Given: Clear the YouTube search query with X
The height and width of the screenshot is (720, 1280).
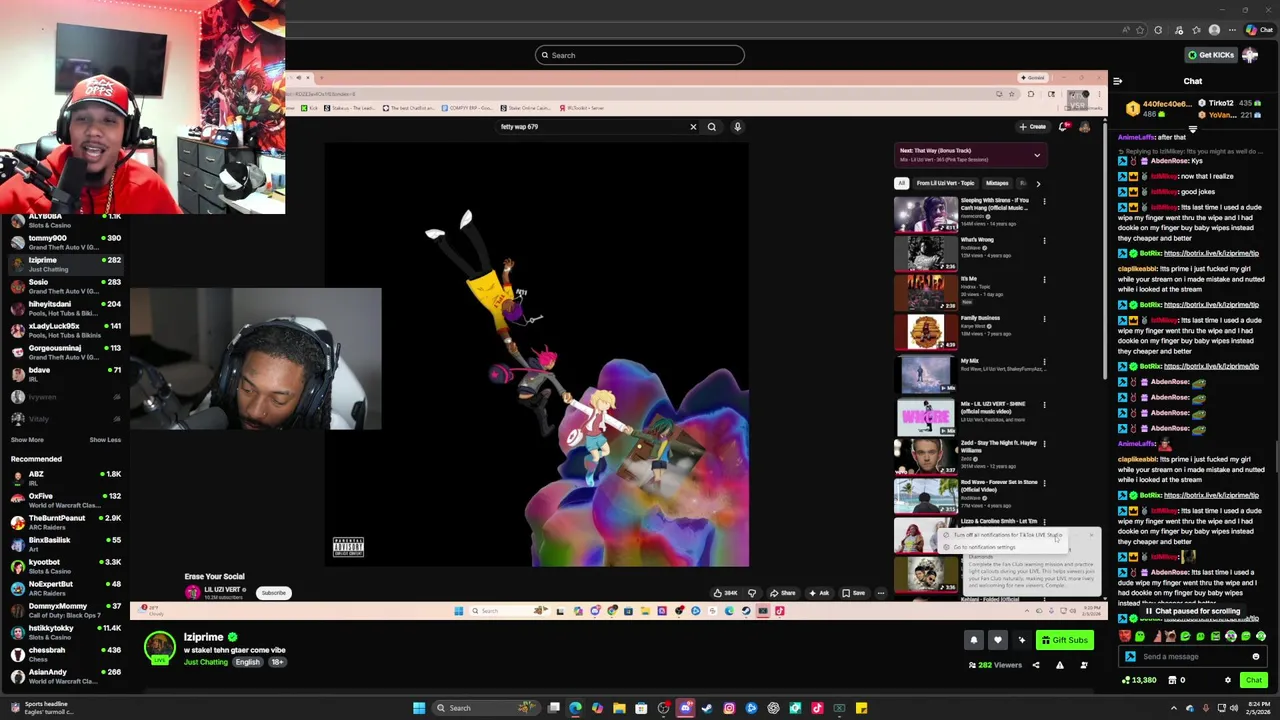Looking at the screenshot, I should 693,127.
